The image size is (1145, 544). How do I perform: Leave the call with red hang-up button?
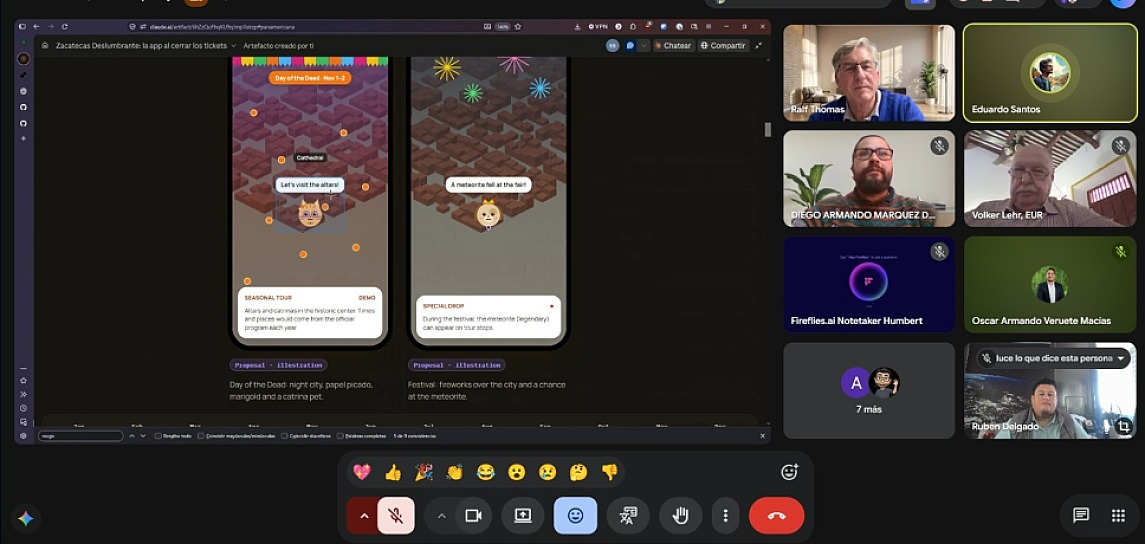pos(776,516)
